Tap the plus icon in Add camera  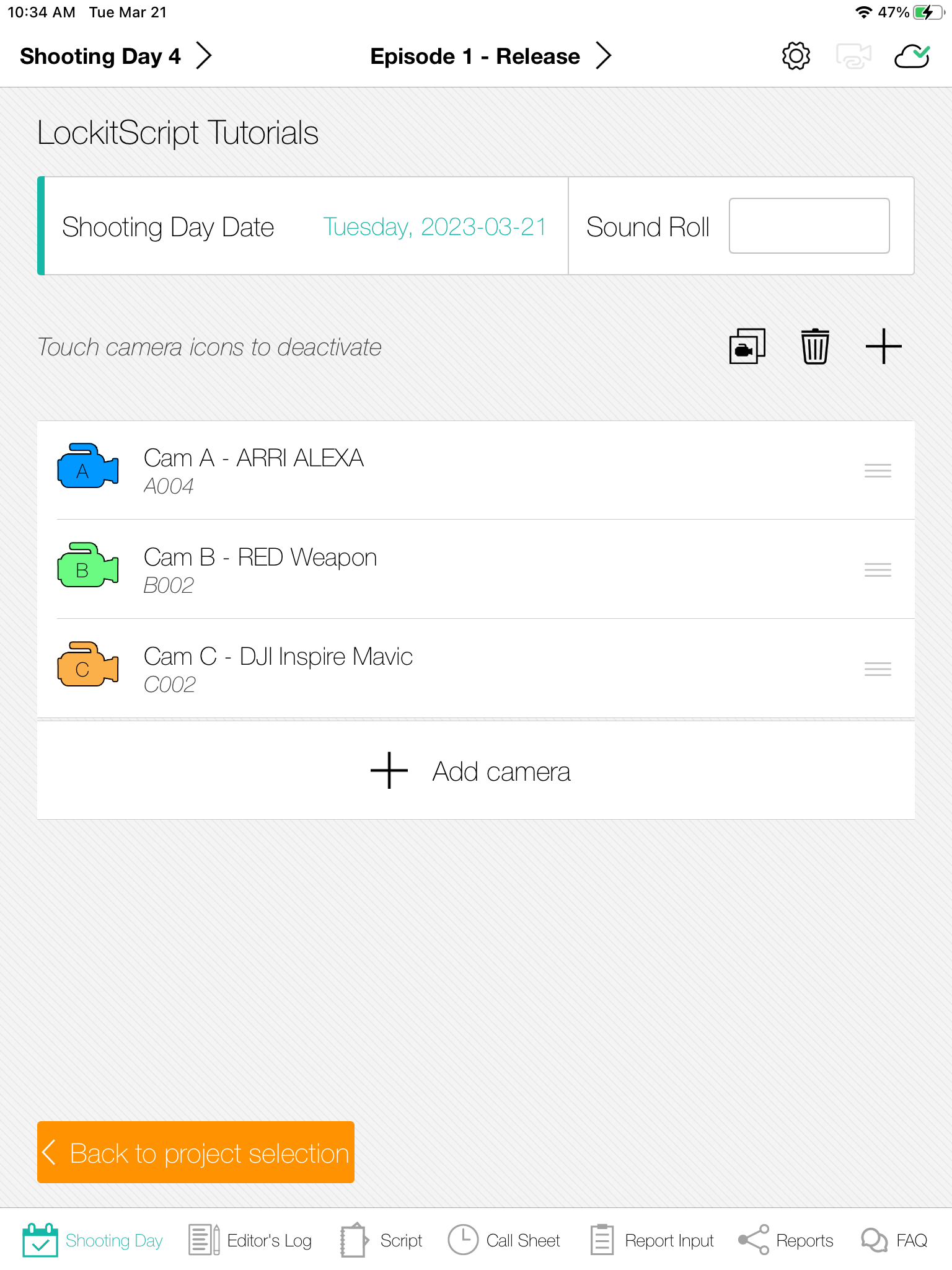pos(389,770)
